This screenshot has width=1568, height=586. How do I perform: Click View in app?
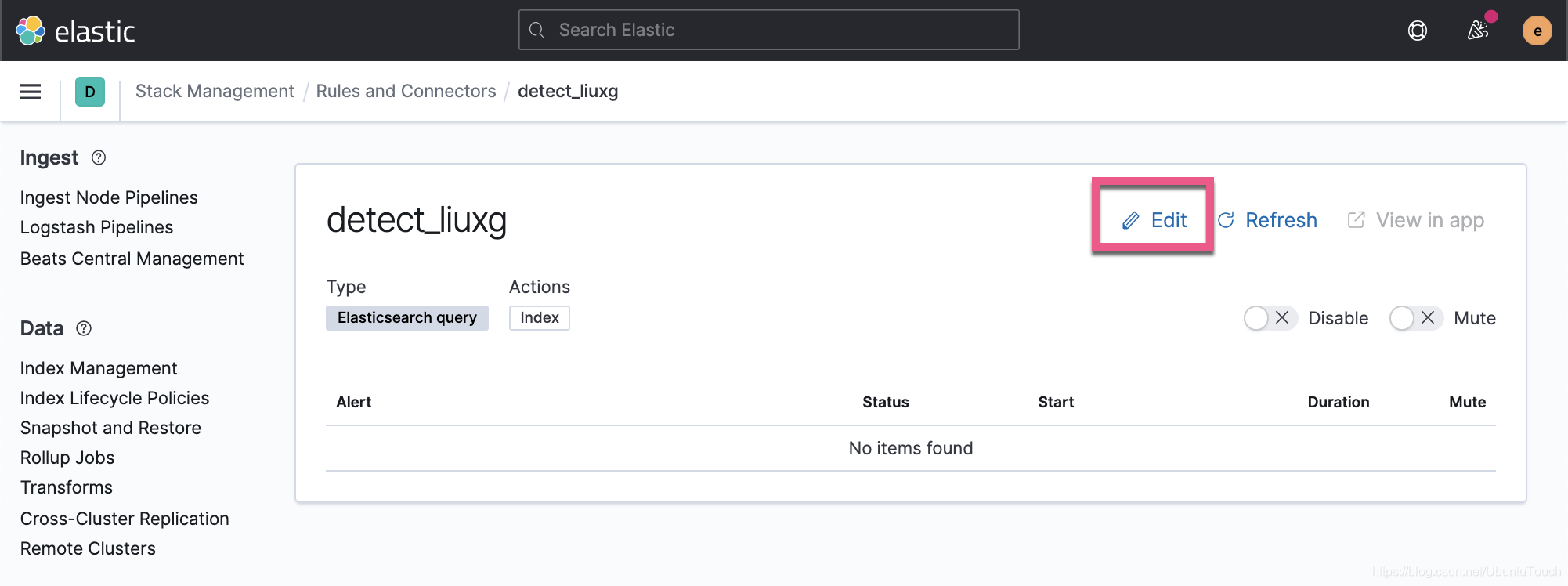(1416, 220)
